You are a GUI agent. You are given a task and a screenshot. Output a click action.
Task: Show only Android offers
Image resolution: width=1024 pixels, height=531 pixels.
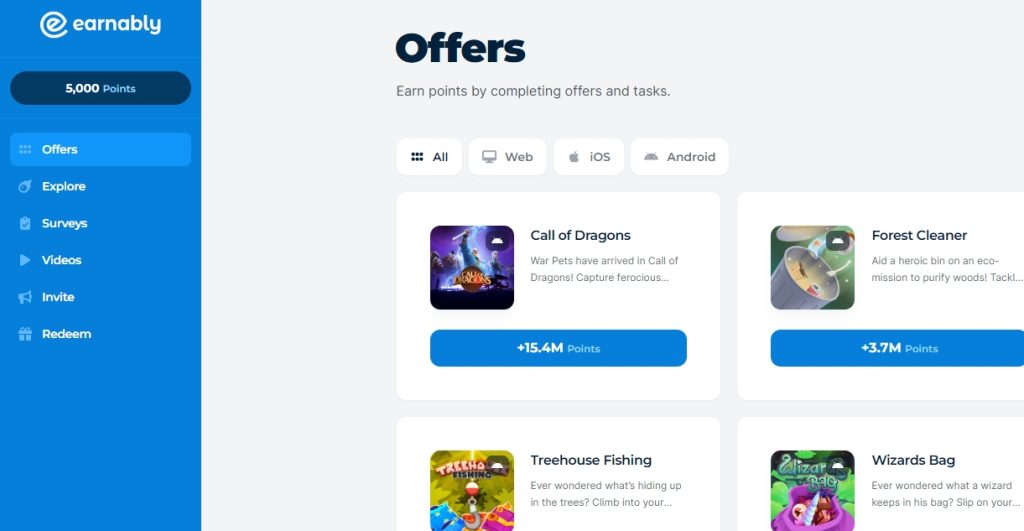pyautogui.click(x=680, y=157)
